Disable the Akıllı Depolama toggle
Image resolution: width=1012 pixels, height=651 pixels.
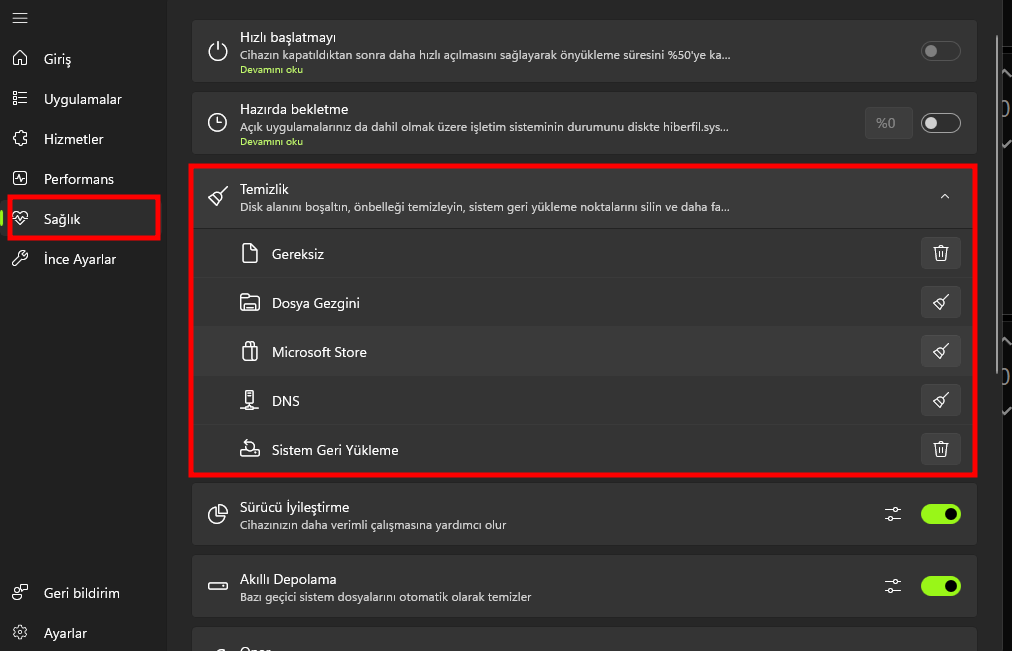click(x=940, y=586)
